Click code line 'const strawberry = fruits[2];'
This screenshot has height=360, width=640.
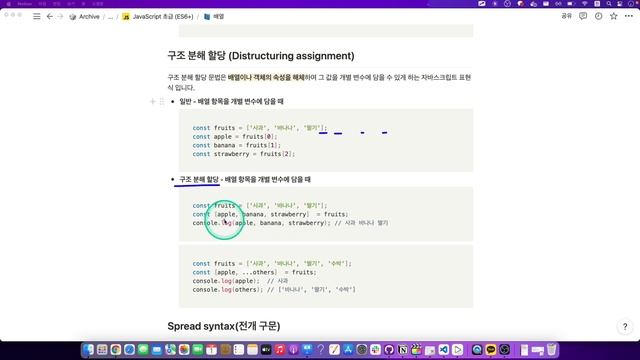coord(244,154)
